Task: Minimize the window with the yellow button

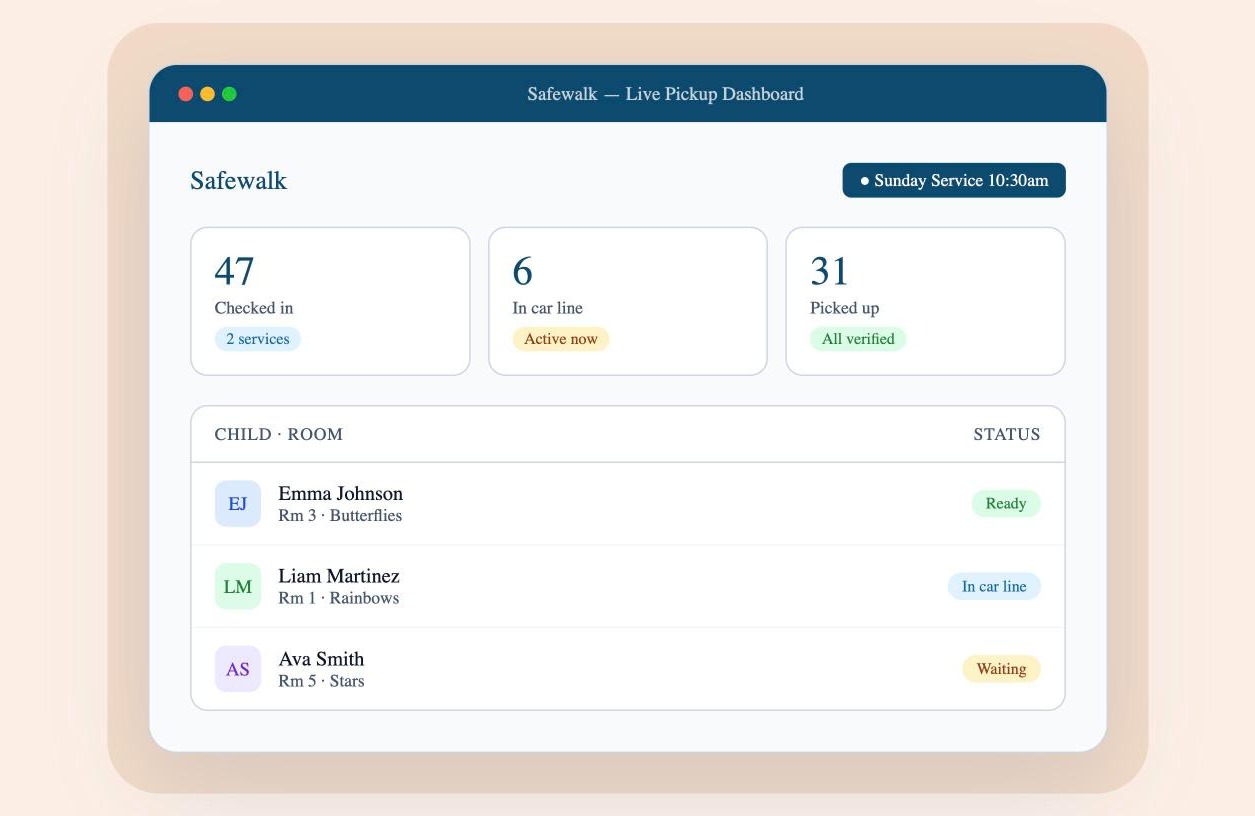Action: [x=208, y=94]
